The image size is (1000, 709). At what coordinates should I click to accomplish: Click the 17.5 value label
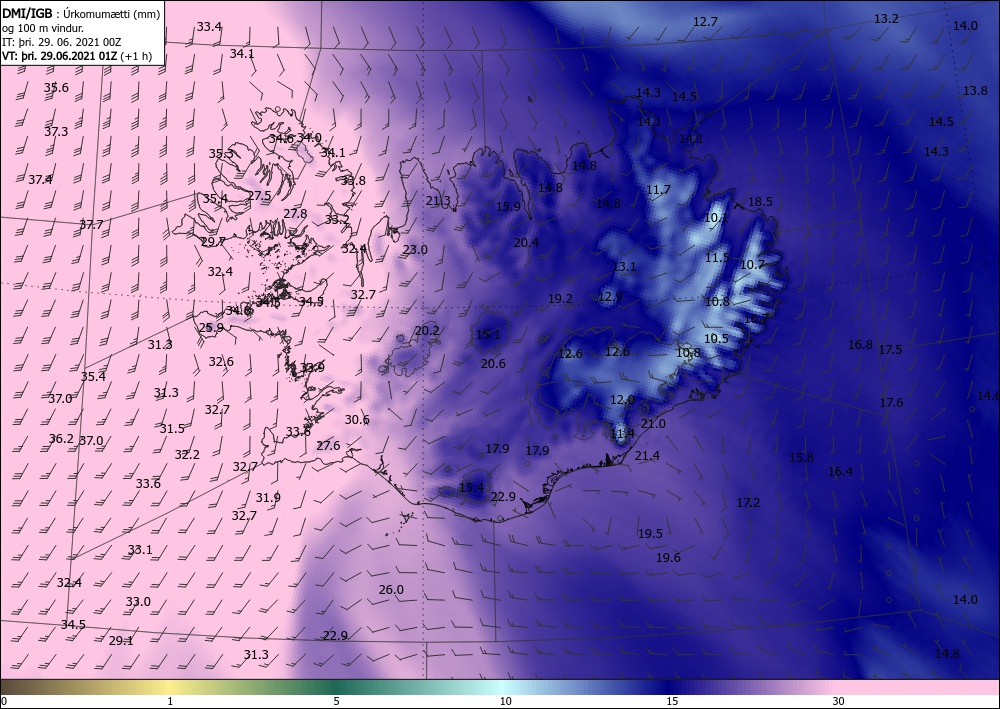[x=890, y=350]
